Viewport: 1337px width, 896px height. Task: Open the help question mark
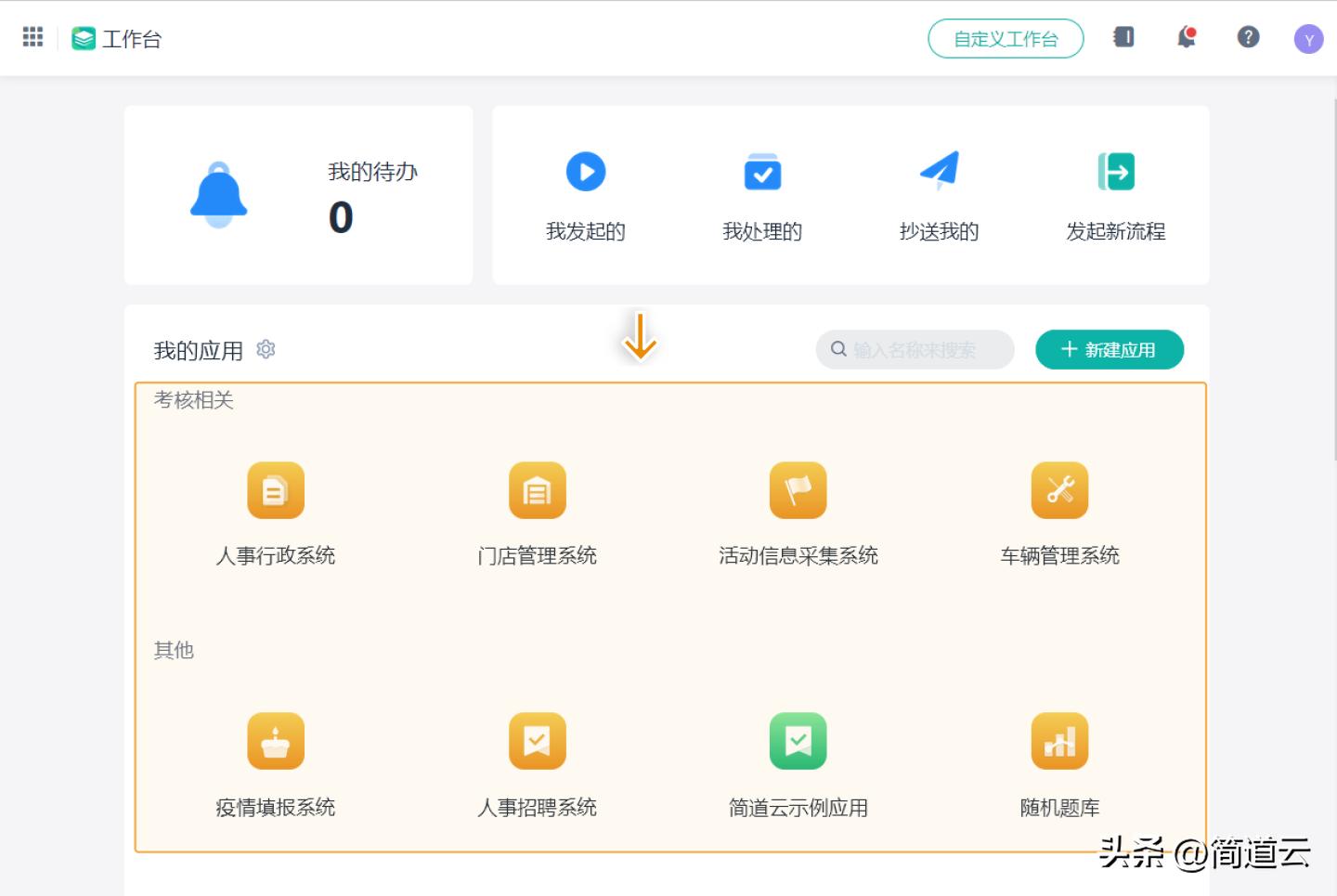[x=1247, y=37]
